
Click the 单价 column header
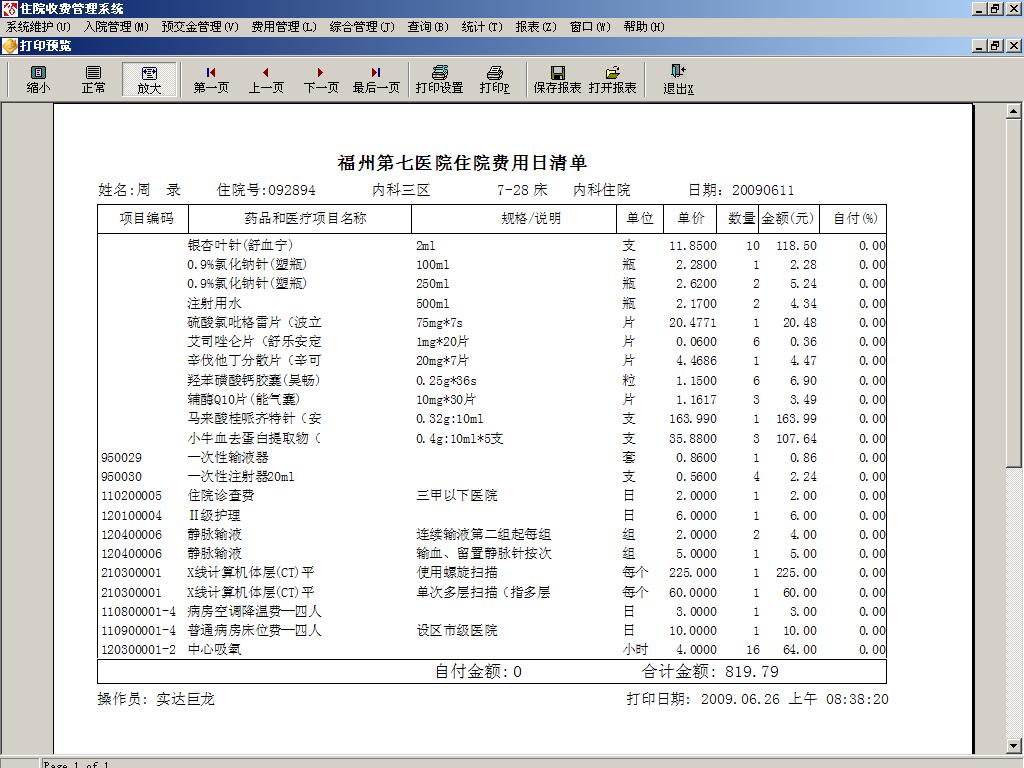[690, 218]
